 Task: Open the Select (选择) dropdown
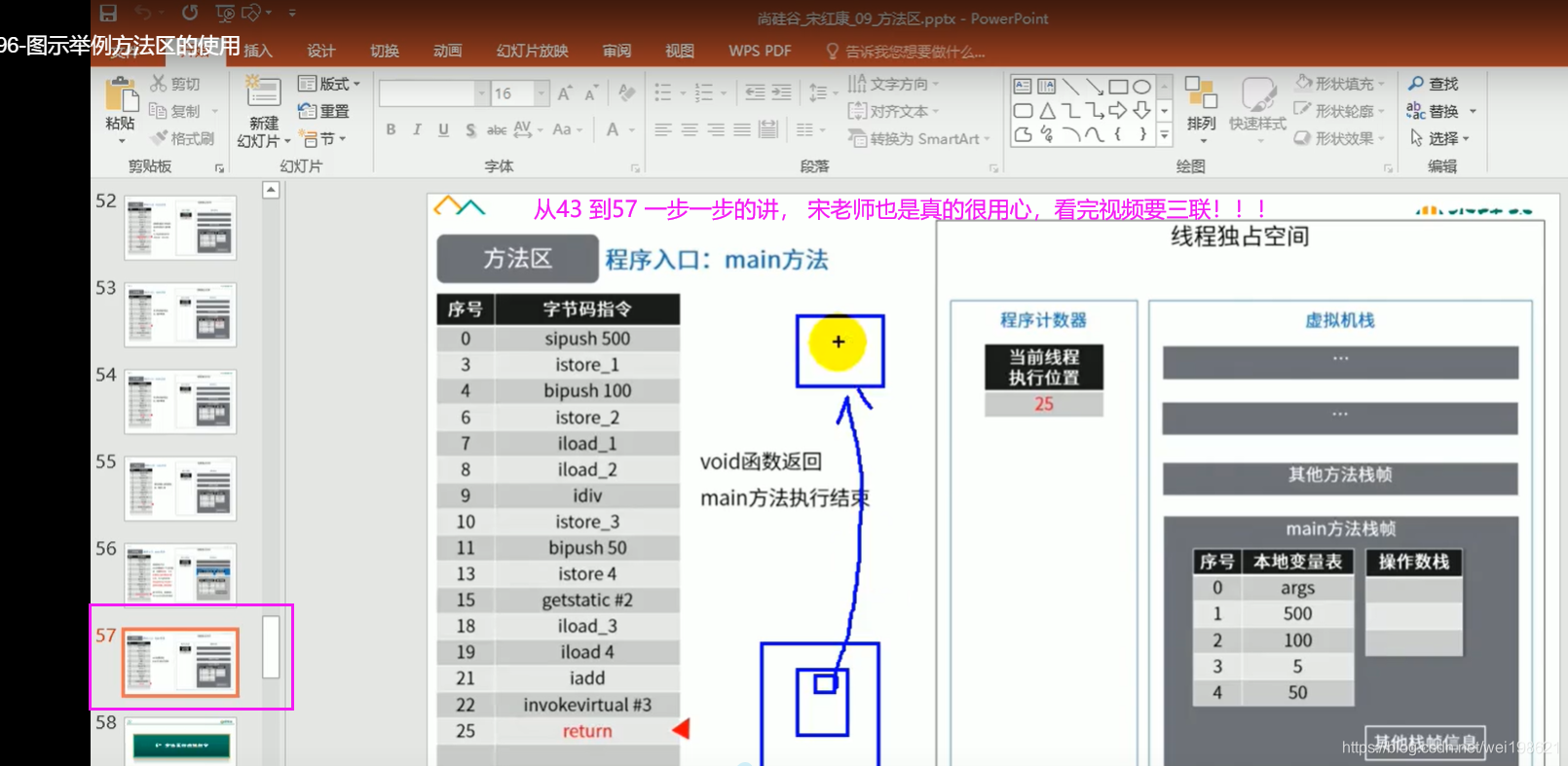click(x=1440, y=138)
